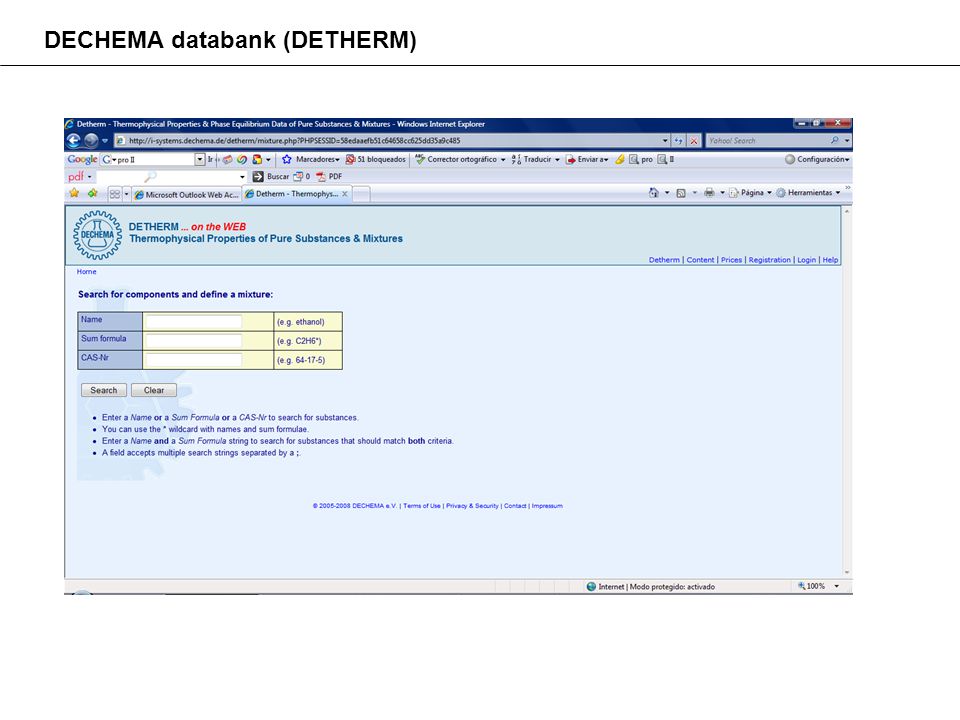Screen dimensions: 960x720
Task: Click the CAS-Nr input field
Action: [x=193, y=360]
